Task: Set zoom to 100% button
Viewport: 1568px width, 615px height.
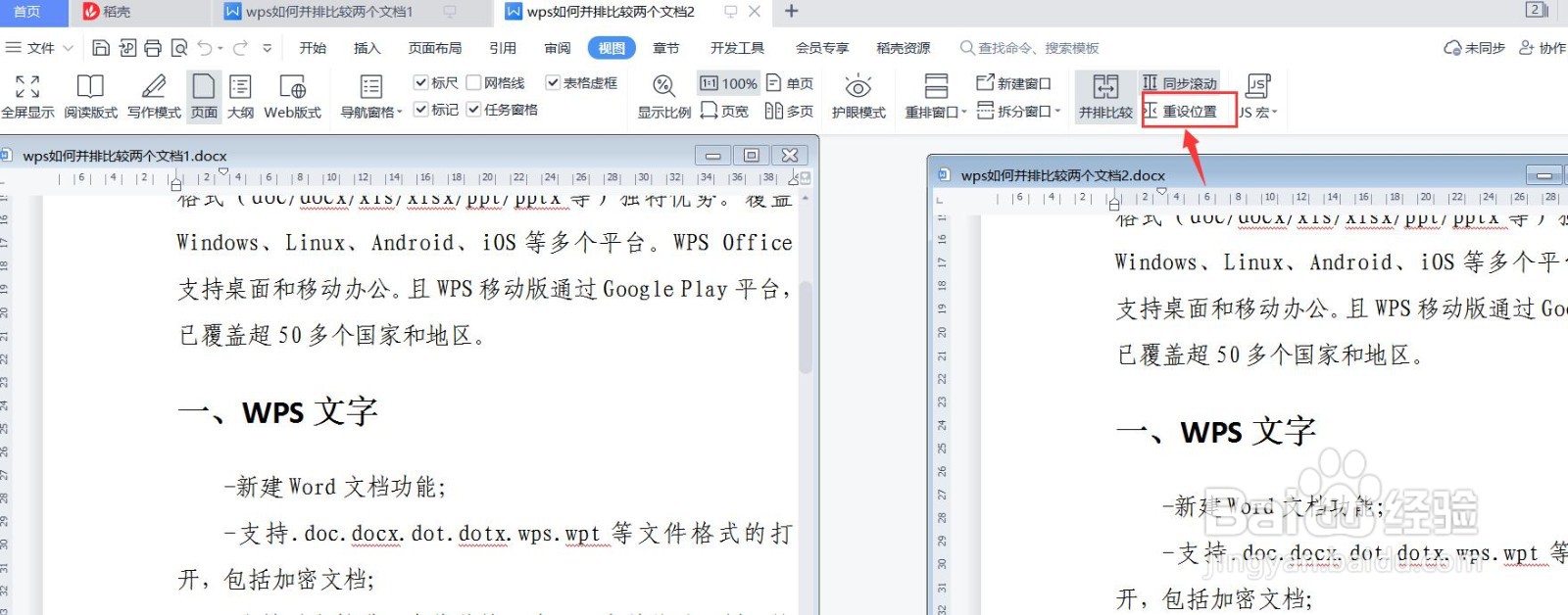Action: point(728,83)
